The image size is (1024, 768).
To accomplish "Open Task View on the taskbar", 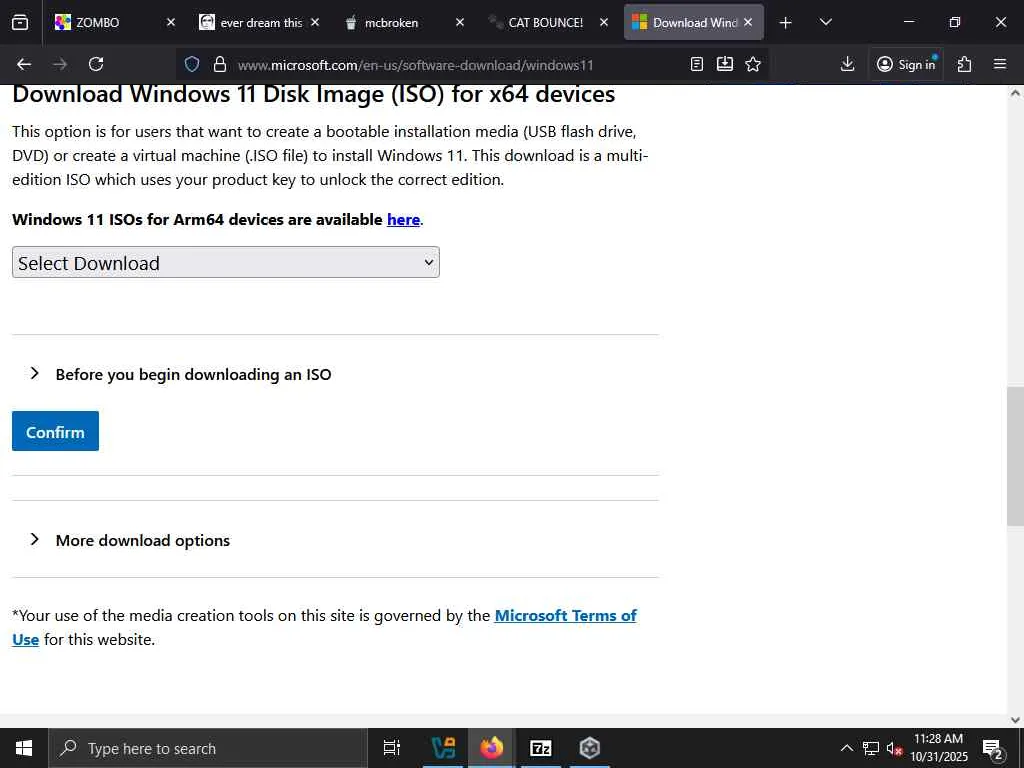I will pos(392,748).
